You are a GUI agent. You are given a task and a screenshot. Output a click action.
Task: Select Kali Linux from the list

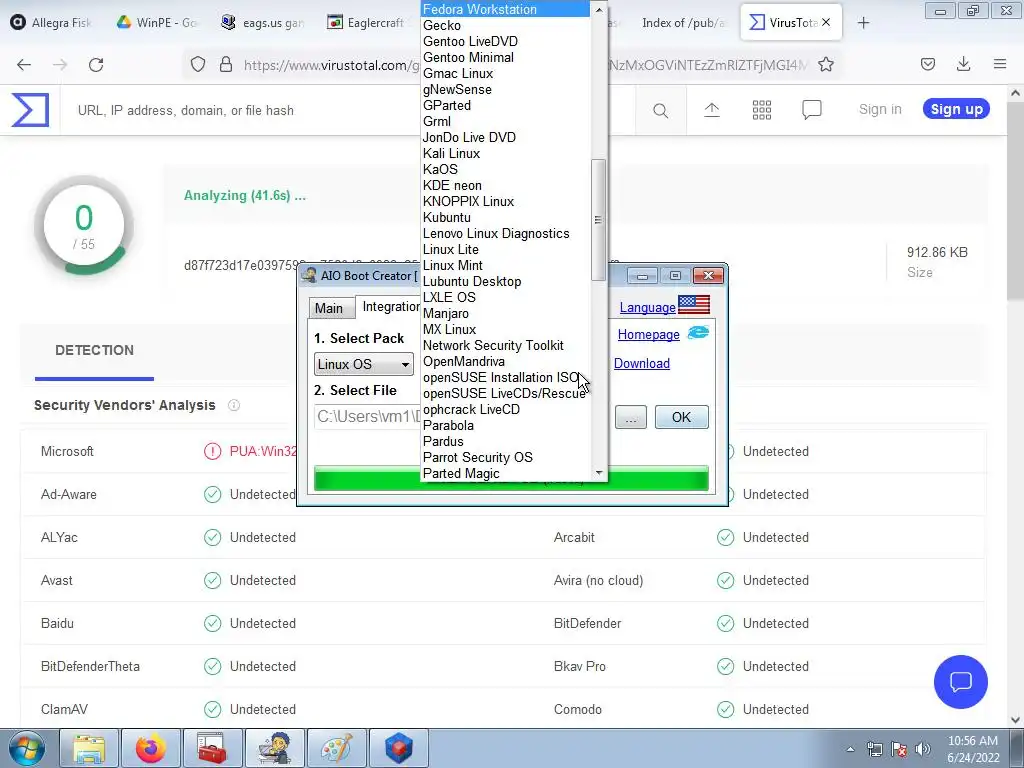(x=505, y=153)
